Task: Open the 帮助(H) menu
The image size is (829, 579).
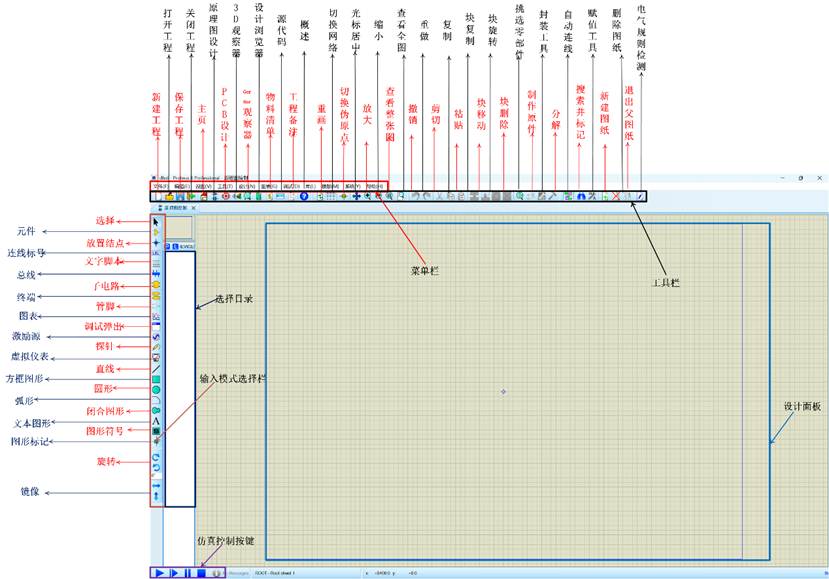Action: tap(374, 186)
